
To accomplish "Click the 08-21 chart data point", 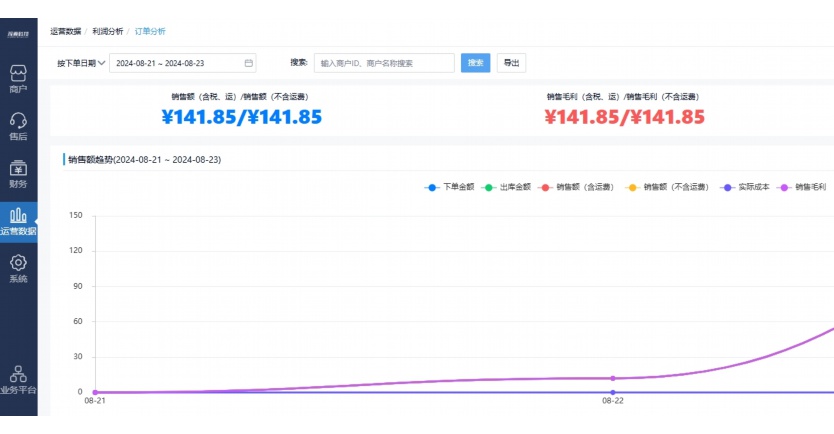I will 95,393.
